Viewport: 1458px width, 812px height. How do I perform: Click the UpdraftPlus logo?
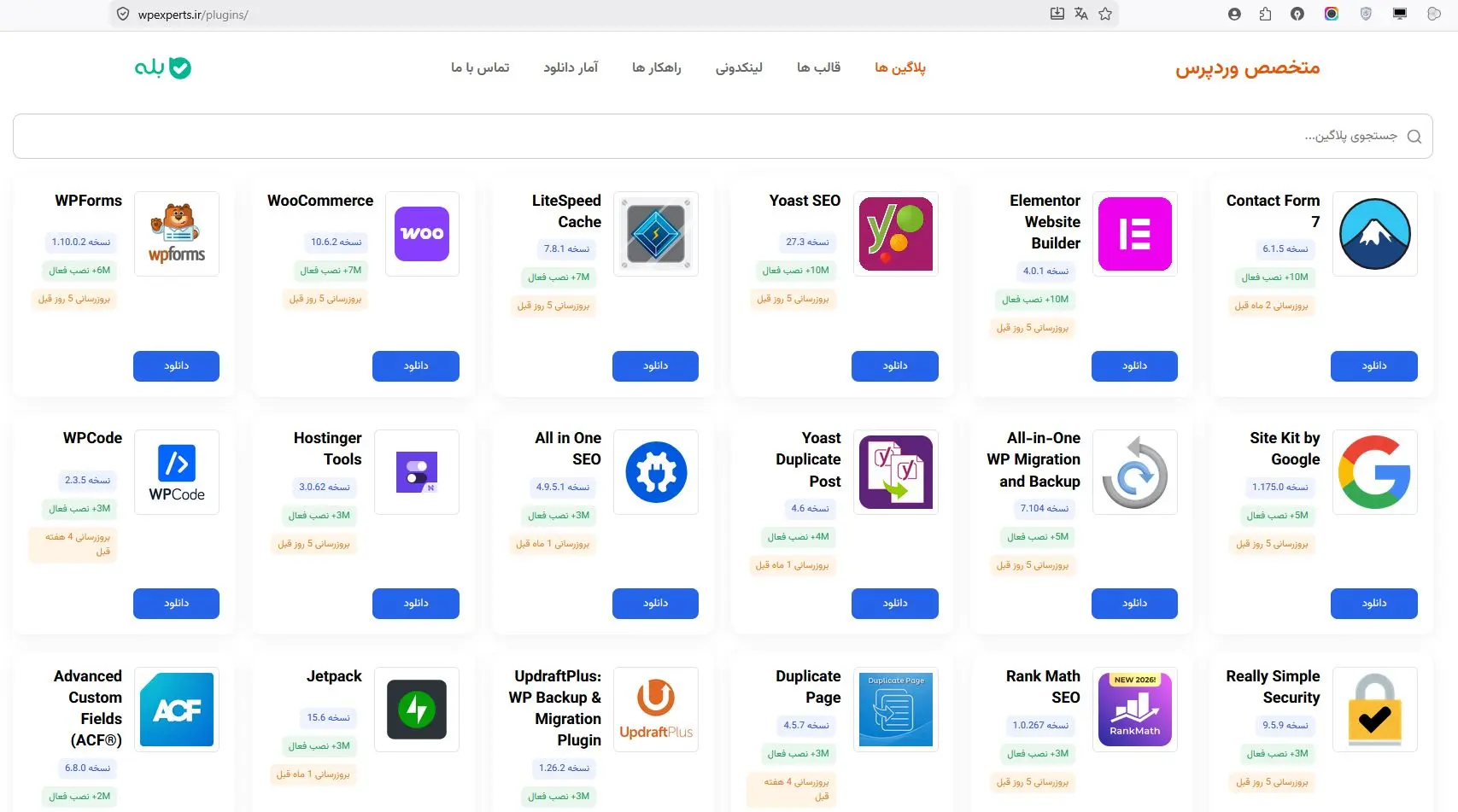pos(656,710)
